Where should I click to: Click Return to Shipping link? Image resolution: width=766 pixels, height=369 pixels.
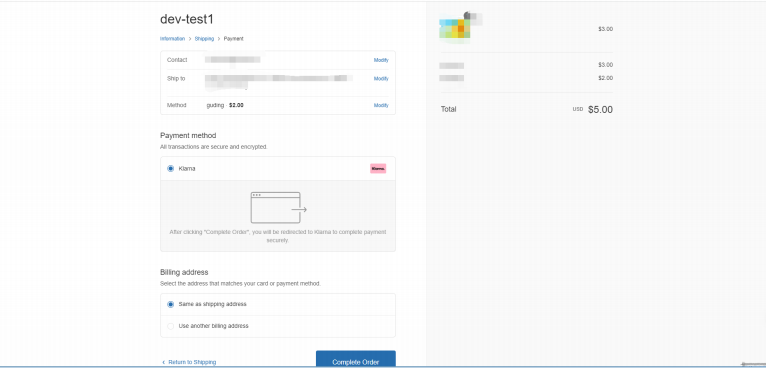(x=189, y=362)
